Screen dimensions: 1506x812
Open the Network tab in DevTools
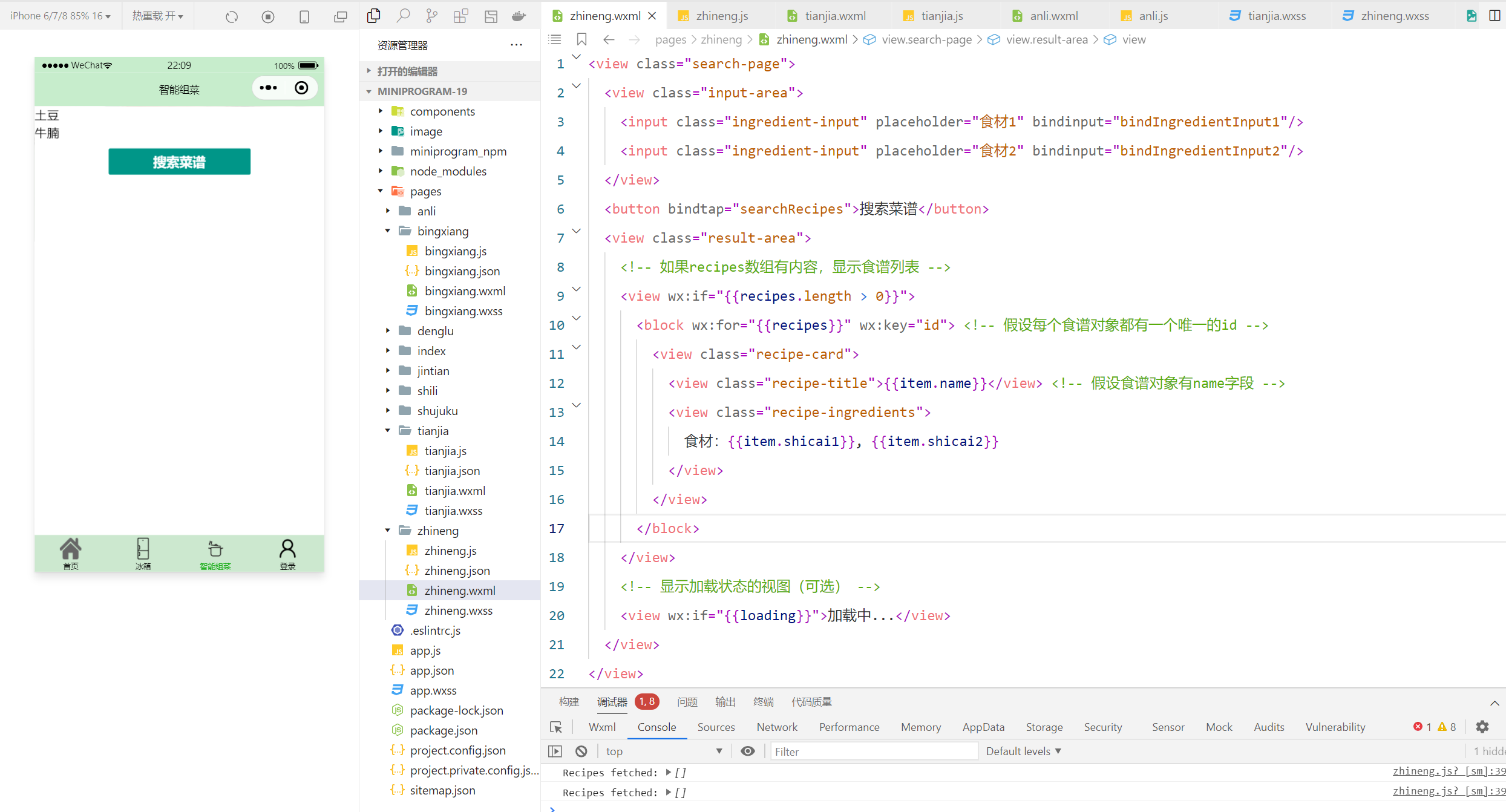pyautogui.click(x=777, y=727)
